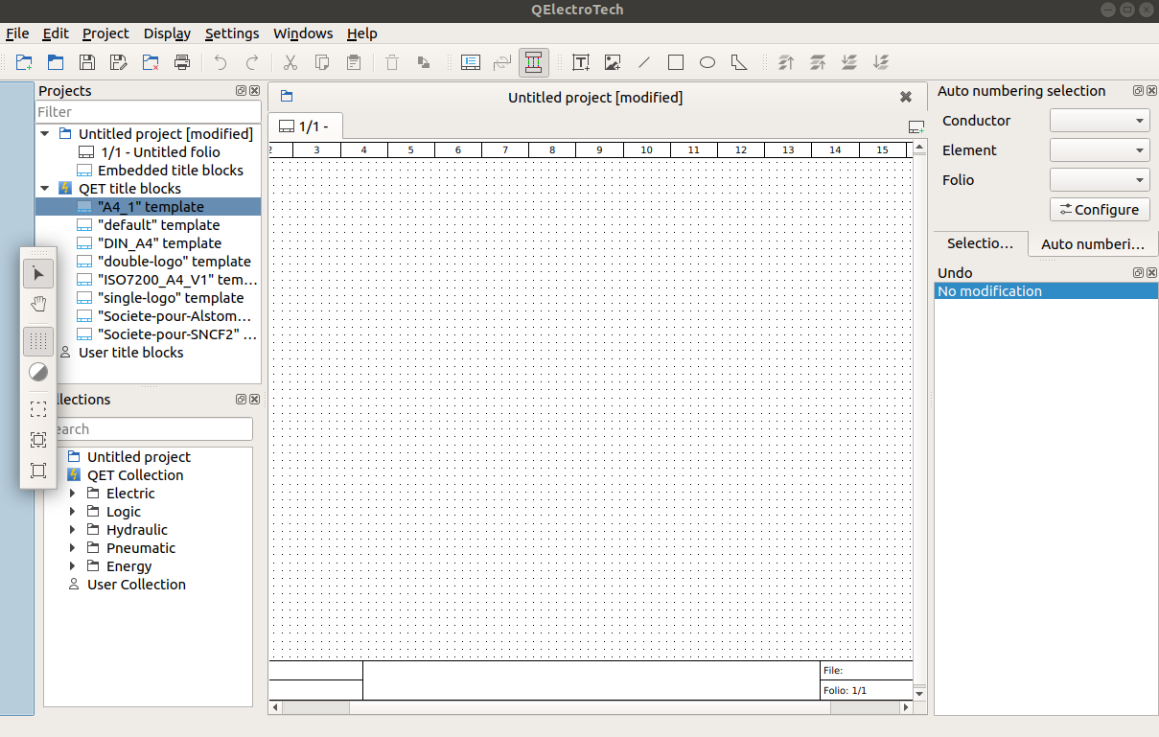Open the Settings menu

pos(232,33)
